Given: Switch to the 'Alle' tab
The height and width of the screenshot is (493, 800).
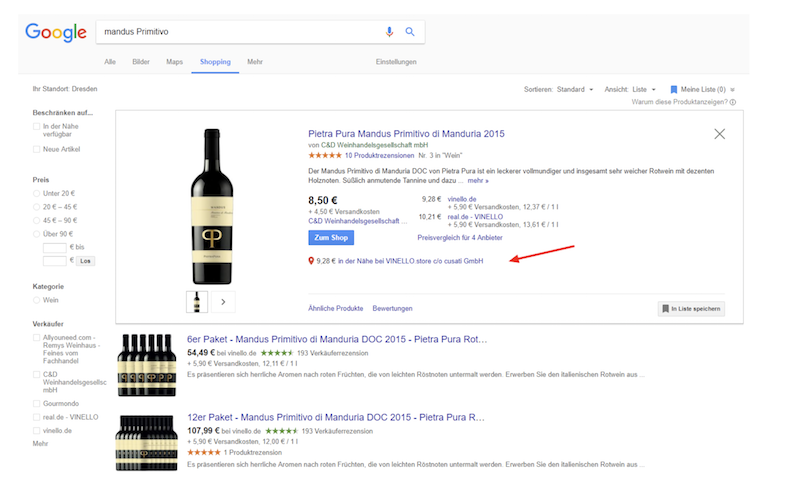Looking at the screenshot, I should (110, 62).
